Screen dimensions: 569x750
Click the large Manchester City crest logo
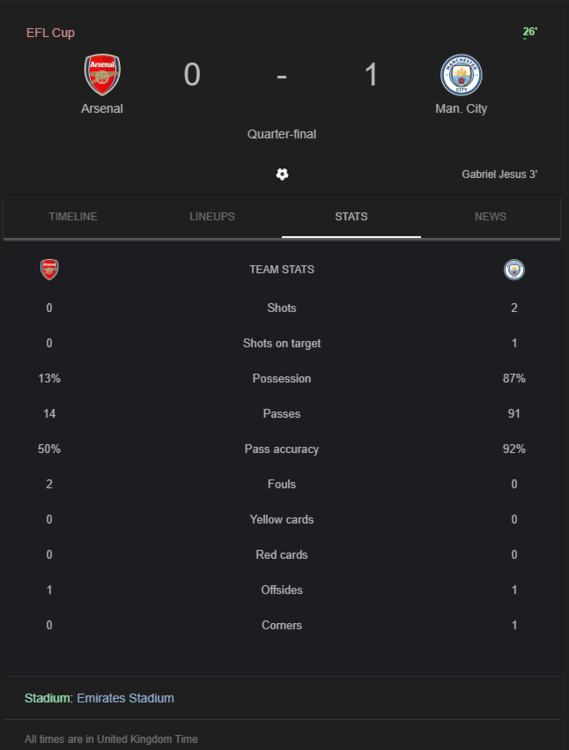[x=461, y=75]
